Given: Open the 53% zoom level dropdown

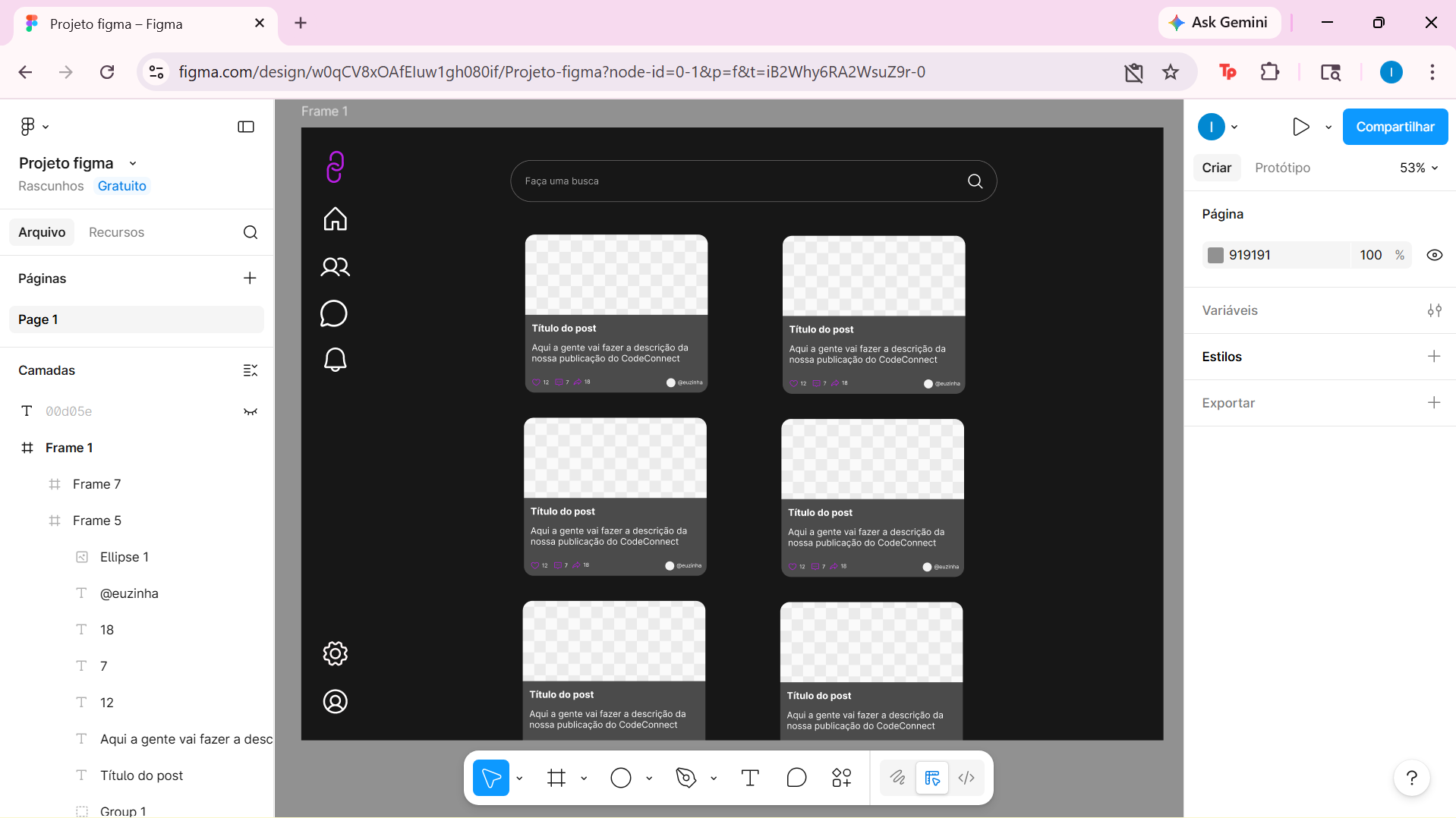Looking at the screenshot, I should 1419,168.
